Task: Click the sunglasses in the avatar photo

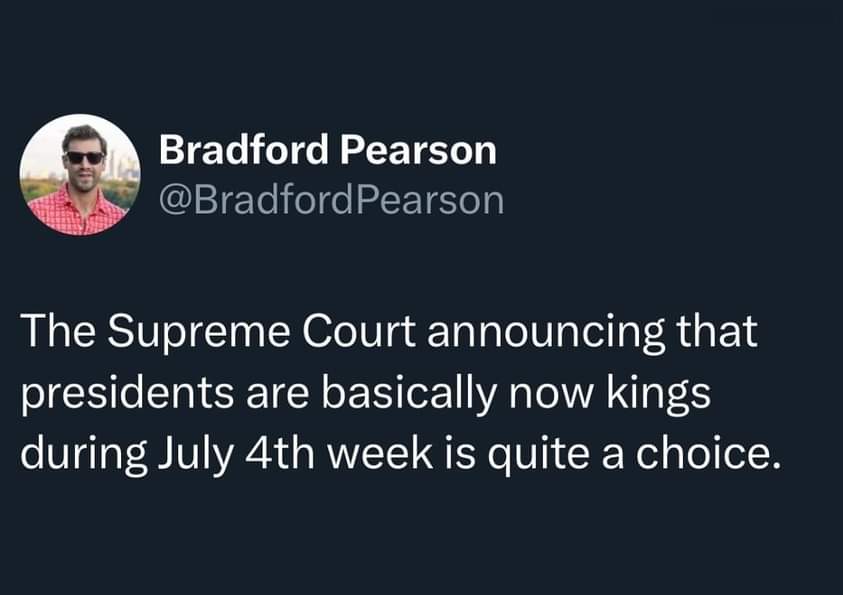Action: click(x=84, y=158)
